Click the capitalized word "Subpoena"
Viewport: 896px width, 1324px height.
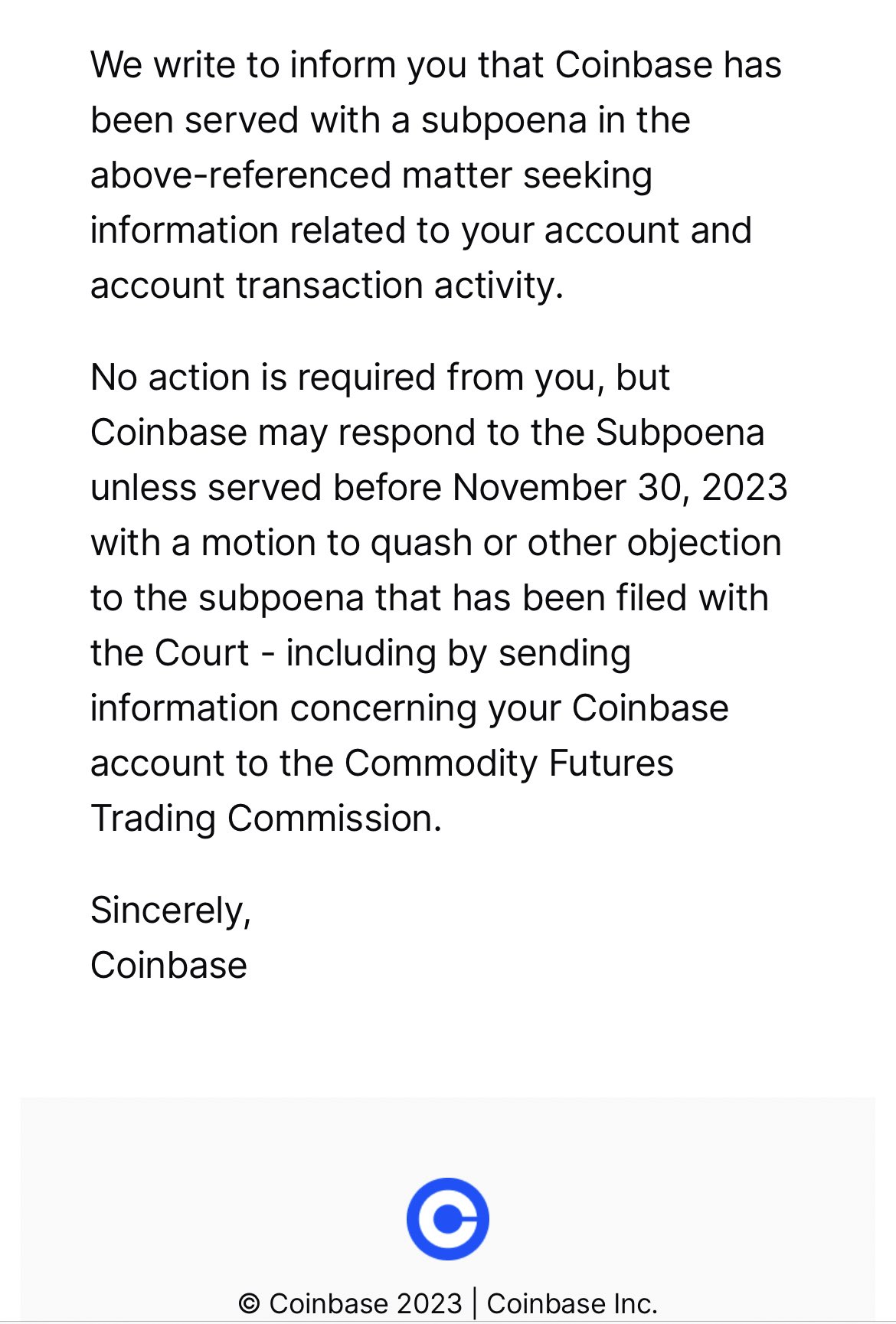coord(680,433)
